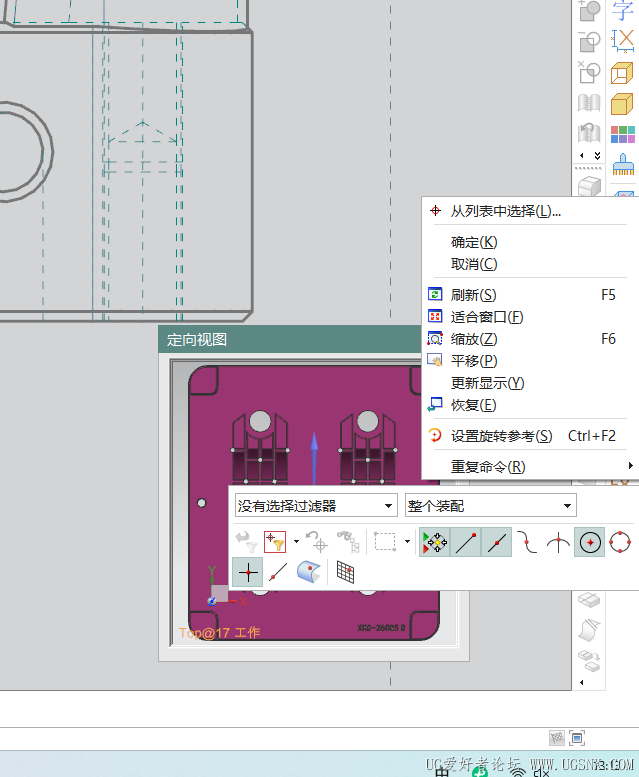Toggle end point snap
Image resolution: width=639 pixels, height=777 pixels.
(x=466, y=542)
